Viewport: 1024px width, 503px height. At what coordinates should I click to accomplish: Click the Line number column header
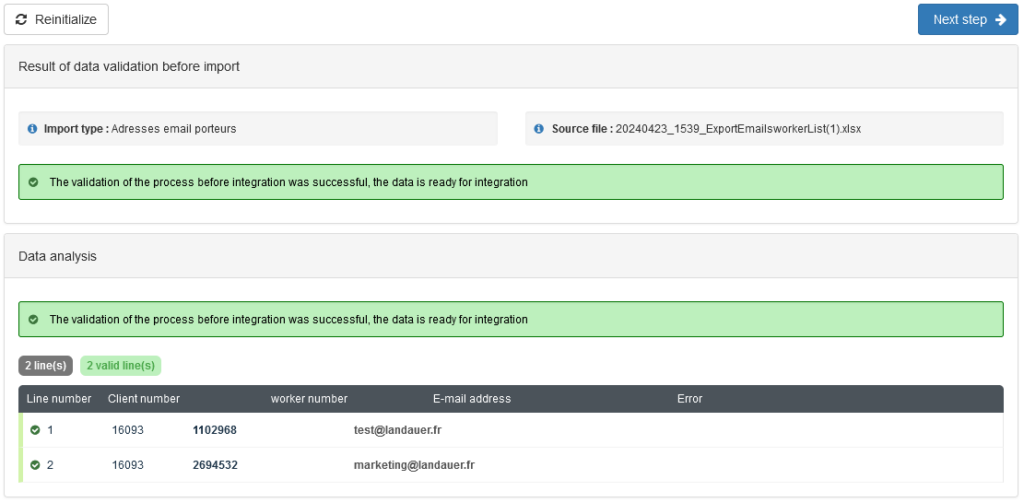(59, 398)
